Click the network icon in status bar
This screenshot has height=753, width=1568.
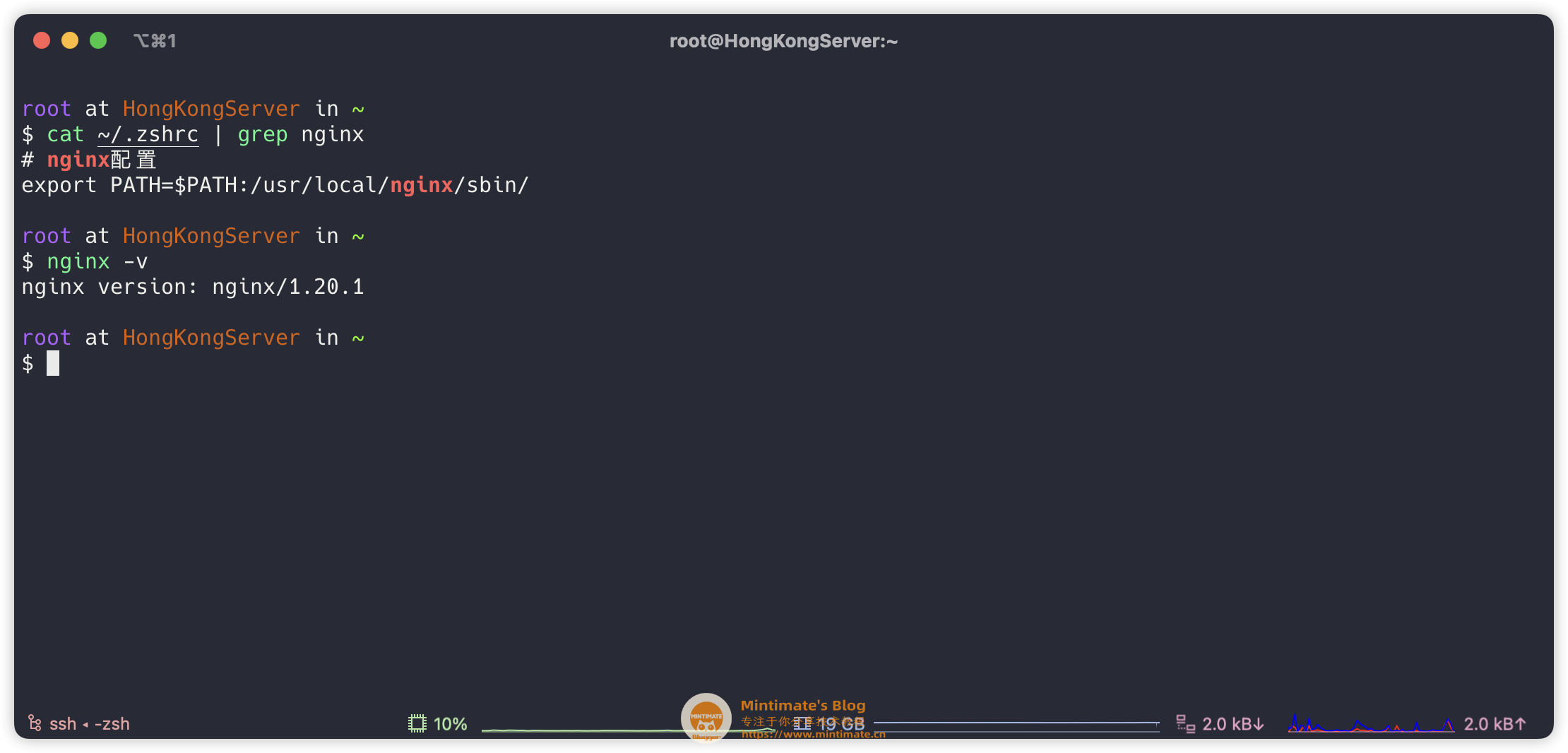point(1185,723)
